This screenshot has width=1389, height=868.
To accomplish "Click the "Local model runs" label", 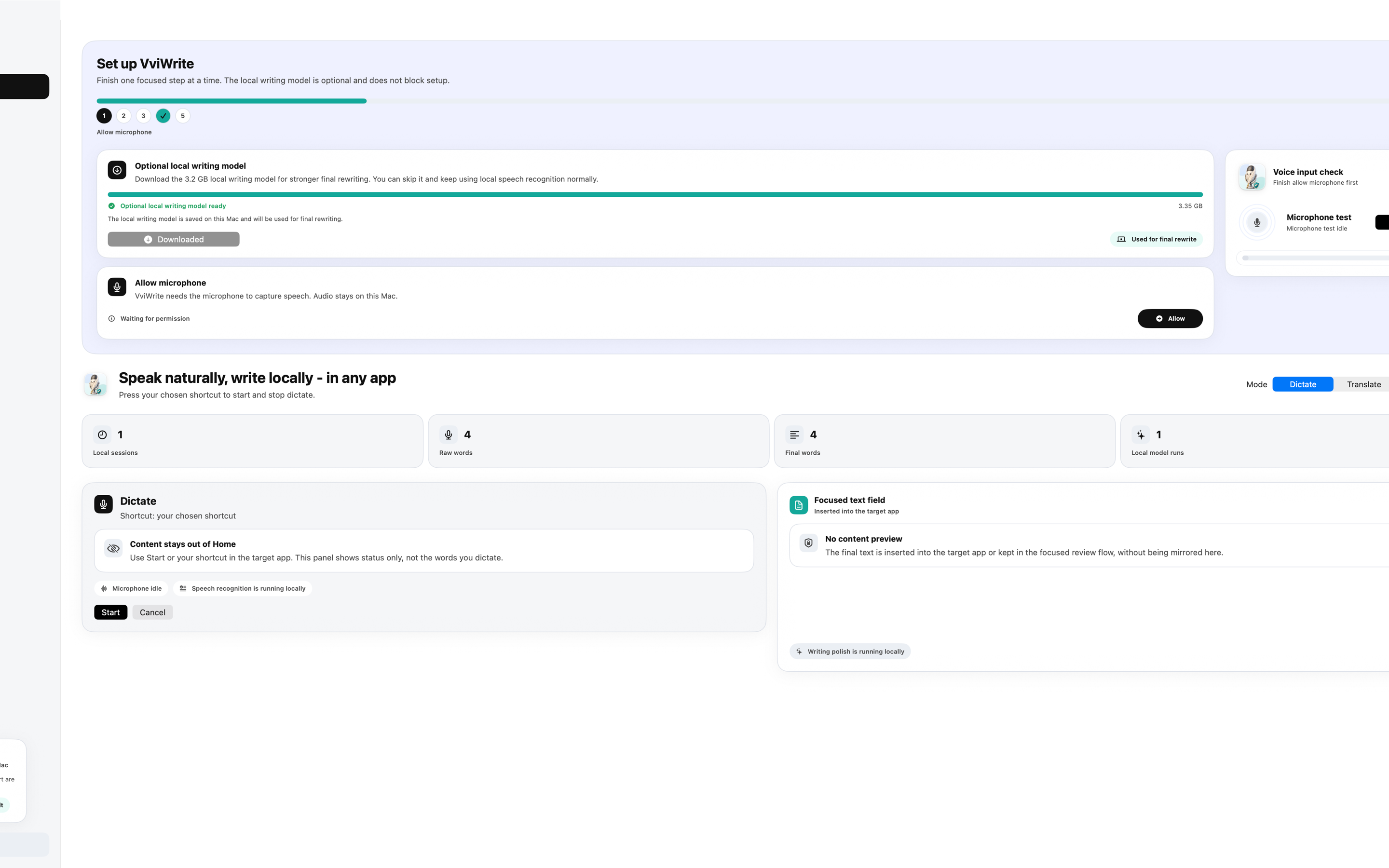I will click(x=1157, y=453).
